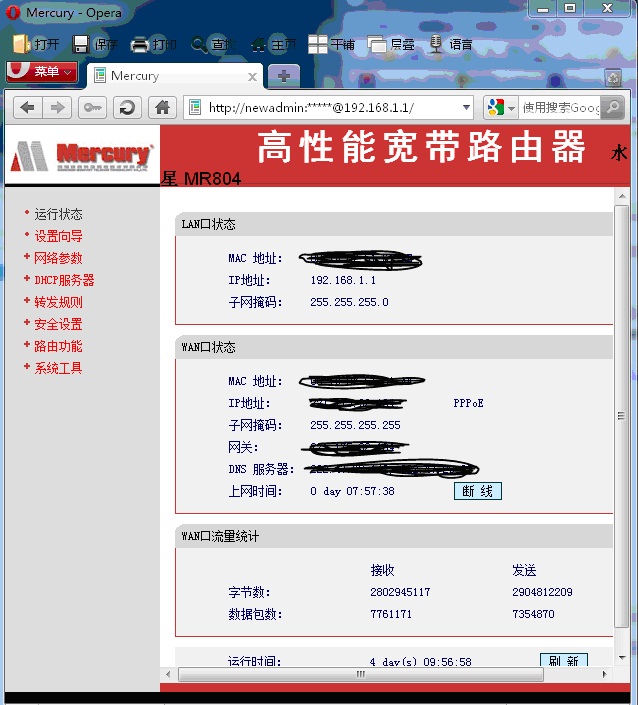Click the 发送 column header
638x705 pixels.
click(x=524, y=570)
